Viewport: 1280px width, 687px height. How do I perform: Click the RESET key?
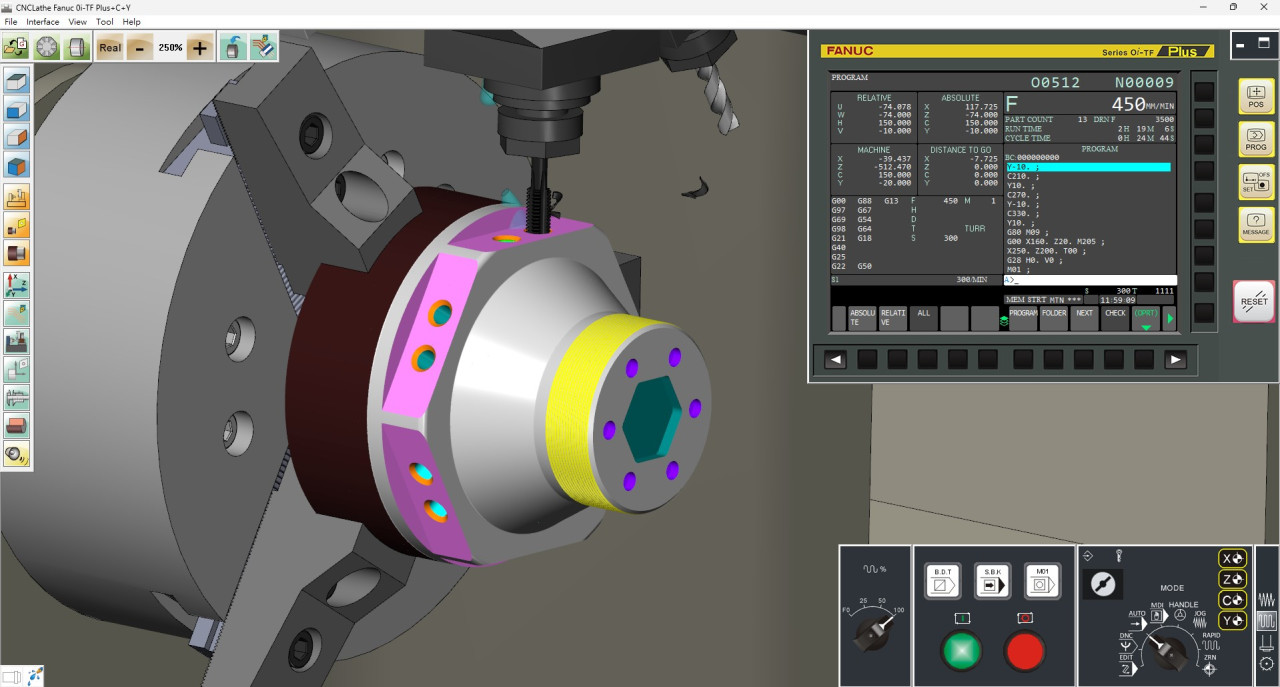(x=1254, y=301)
